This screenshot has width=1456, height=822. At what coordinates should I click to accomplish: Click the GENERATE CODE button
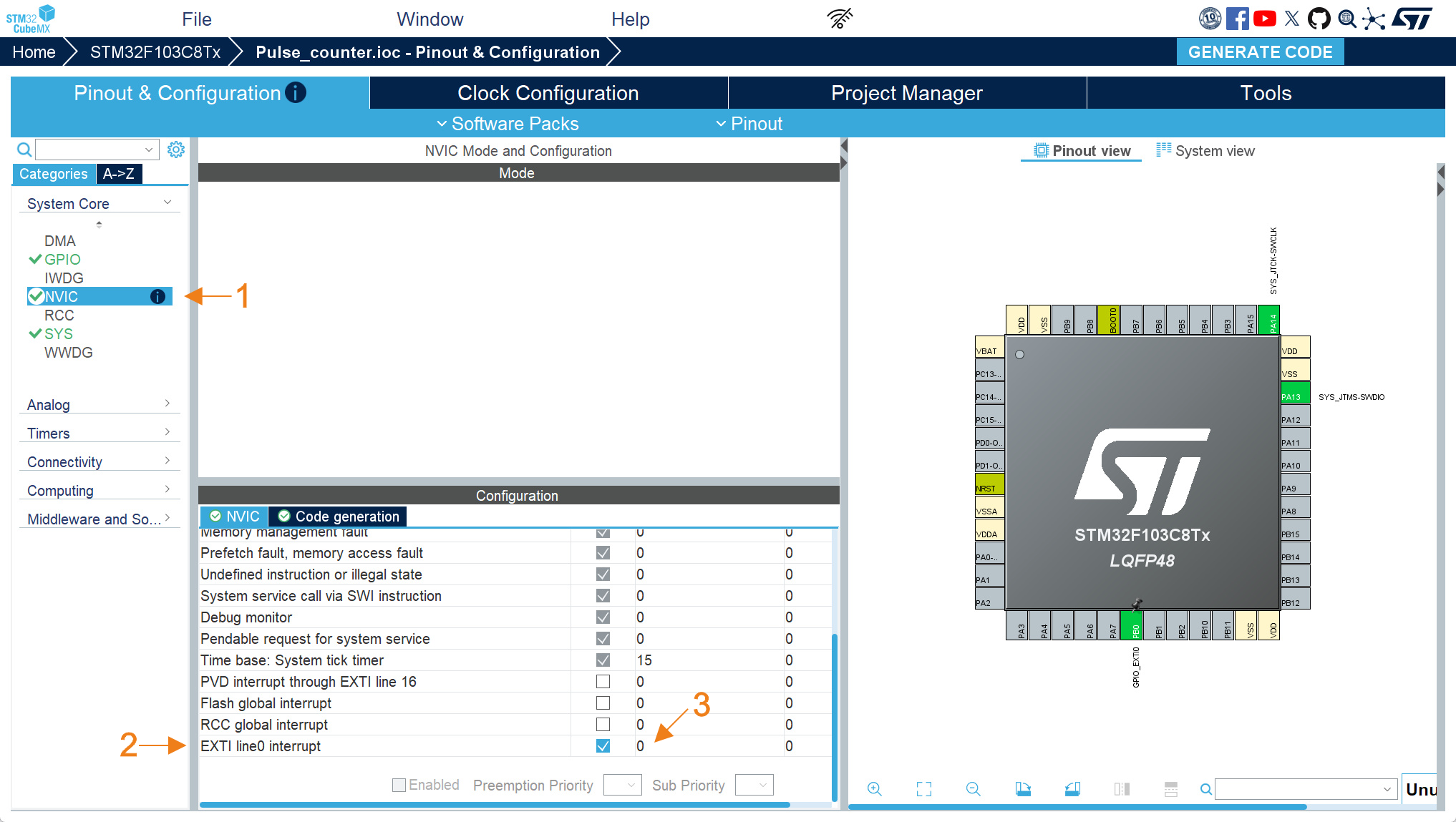click(x=1261, y=52)
